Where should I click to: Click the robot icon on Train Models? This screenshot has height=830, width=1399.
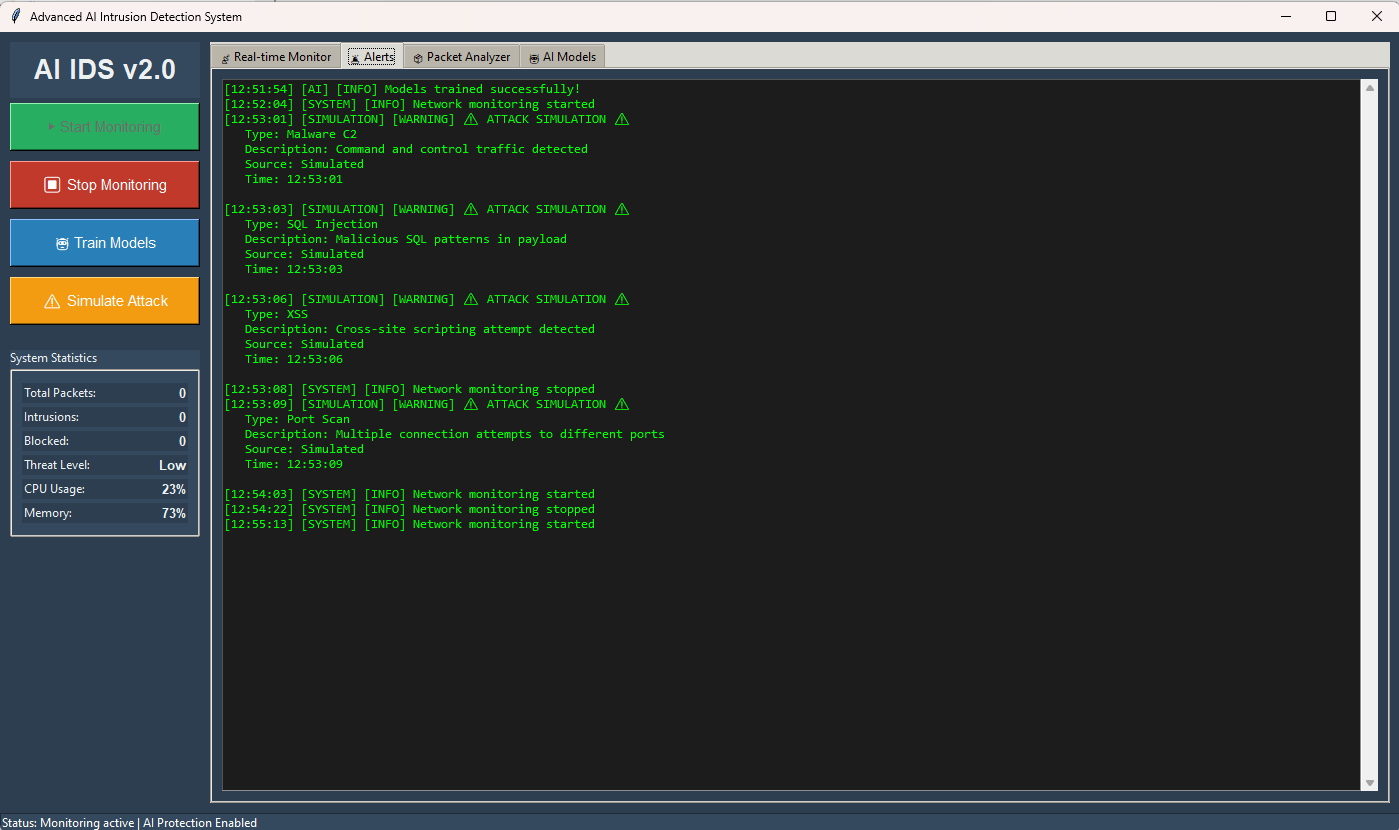pyautogui.click(x=62, y=243)
